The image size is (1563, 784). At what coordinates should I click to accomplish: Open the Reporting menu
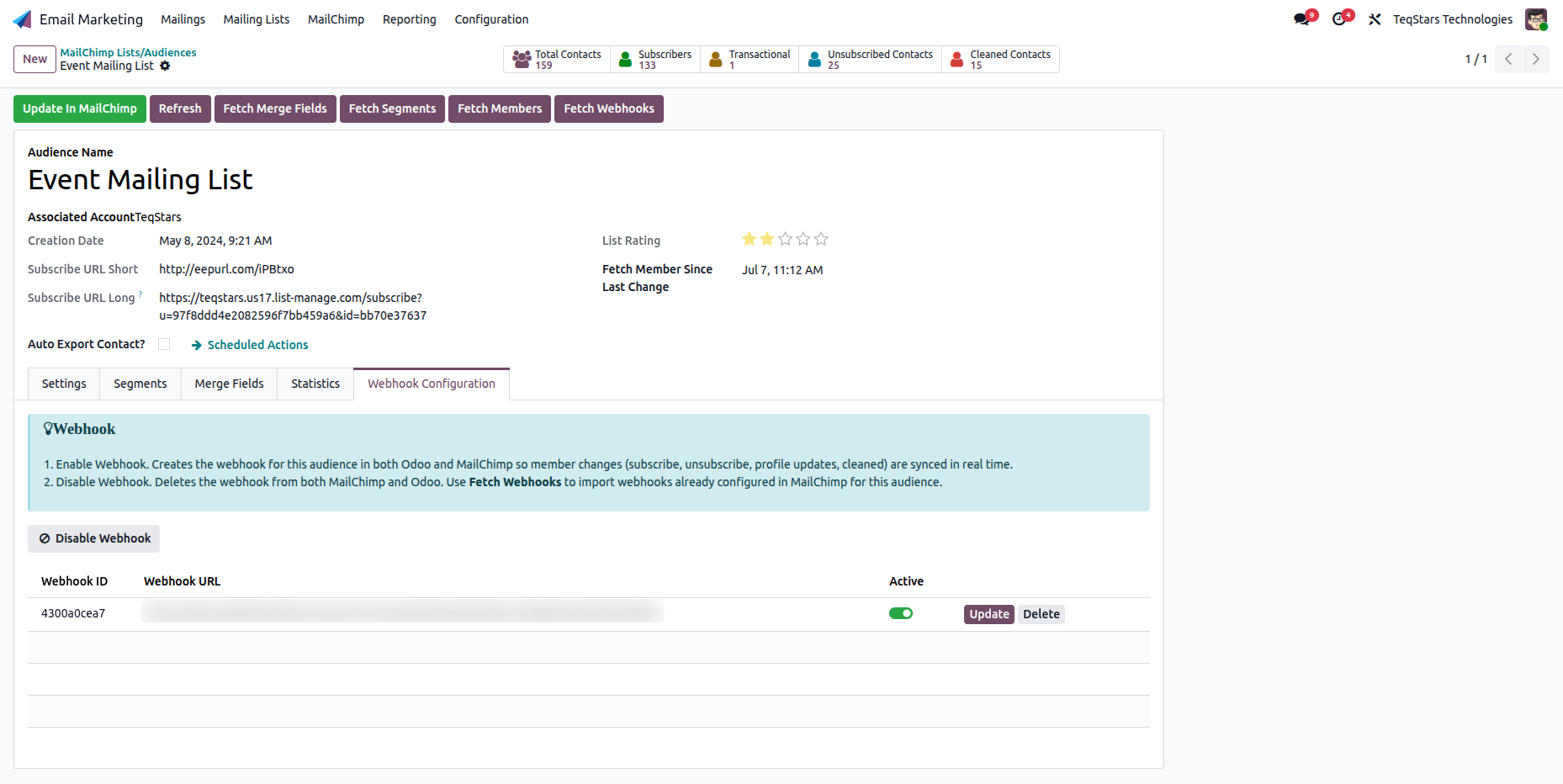[x=410, y=19]
